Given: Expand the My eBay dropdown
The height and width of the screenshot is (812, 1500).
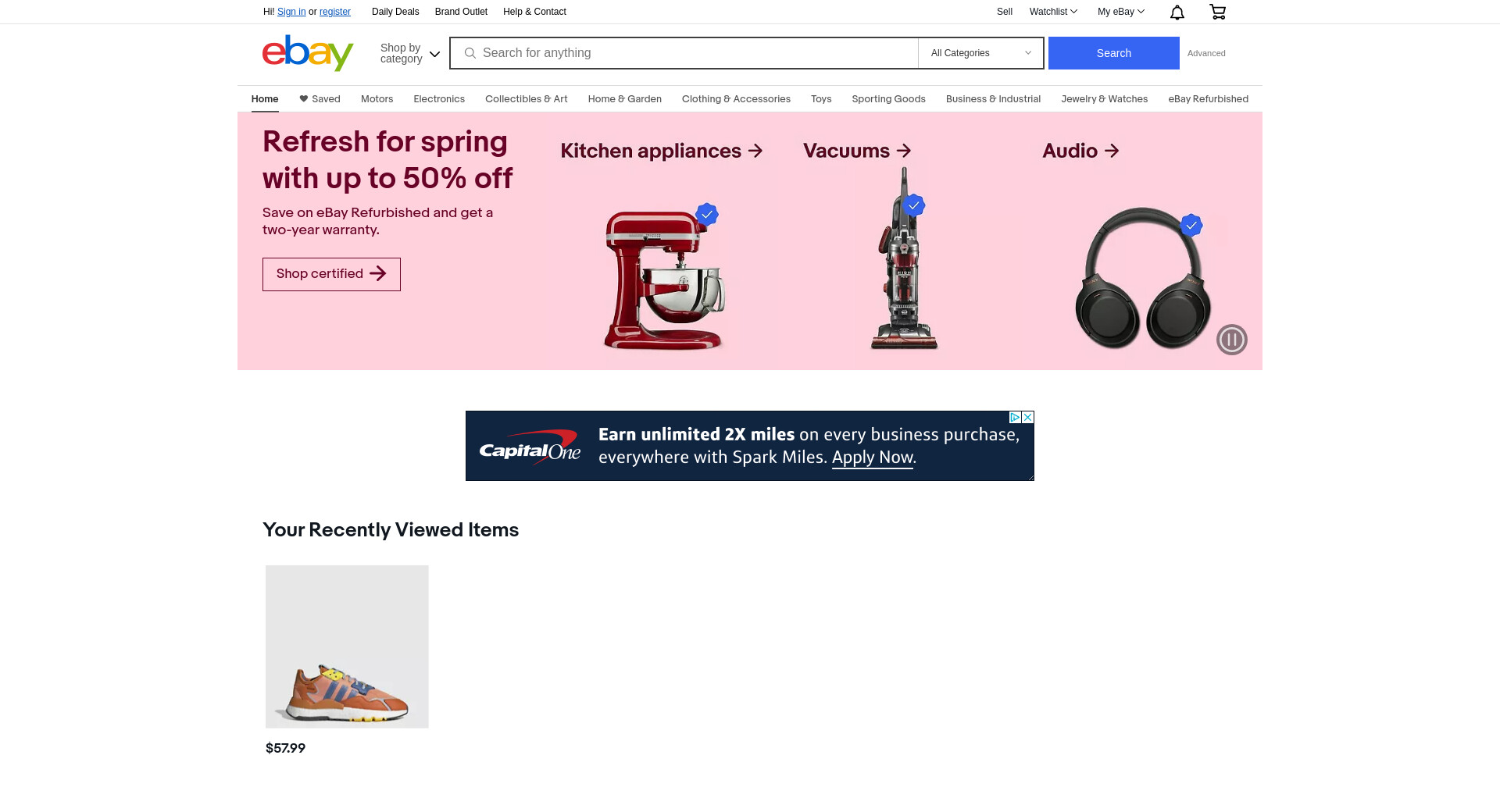Looking at the screenshot, I should point(1120,12).
